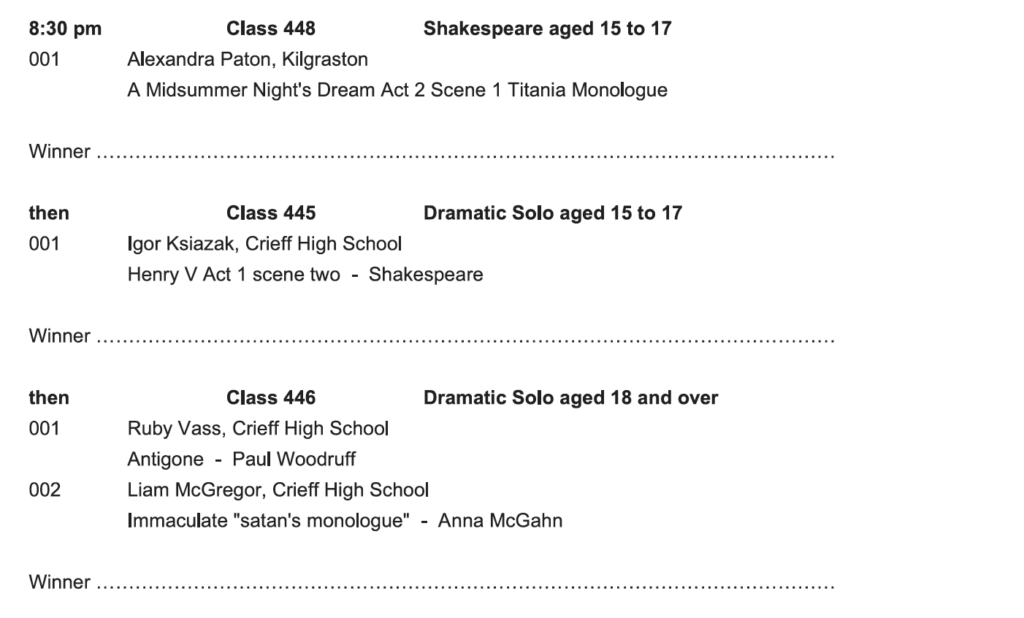Viewport: 1024px width, 618px height.
Task: Click the "then" label before Class 445
Action: point(48,213)
